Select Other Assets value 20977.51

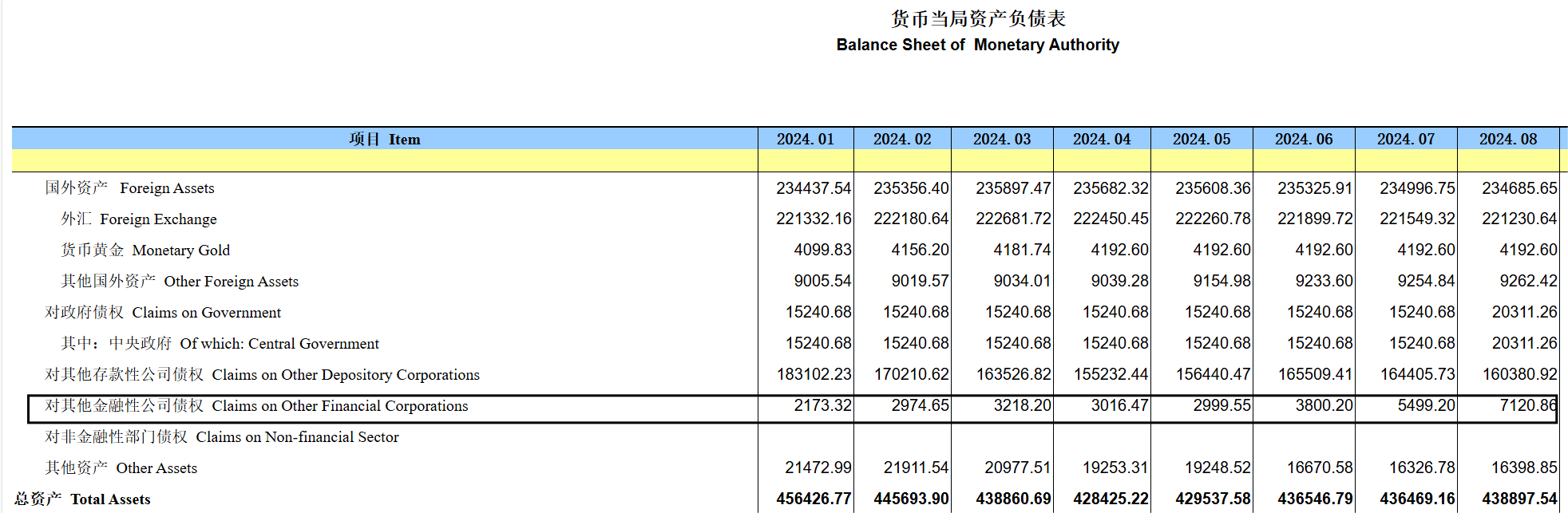(x=1018, y=468)
